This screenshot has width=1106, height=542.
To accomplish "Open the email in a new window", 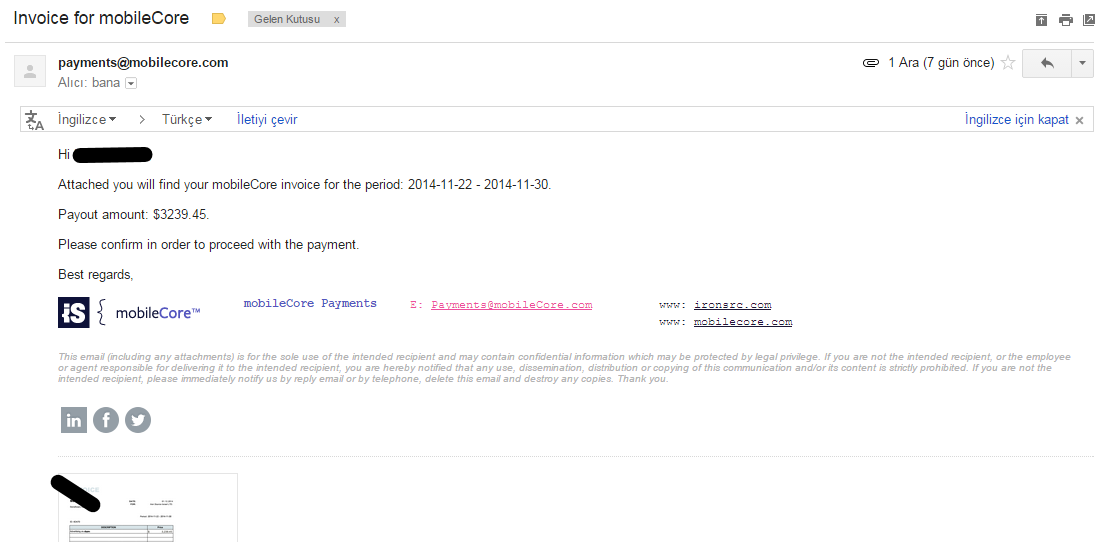I will [1089, 20].
